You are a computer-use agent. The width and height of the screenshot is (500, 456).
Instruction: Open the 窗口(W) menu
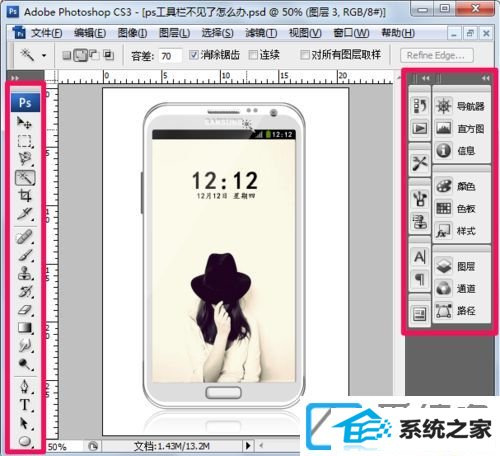click(x=351, y=33)
